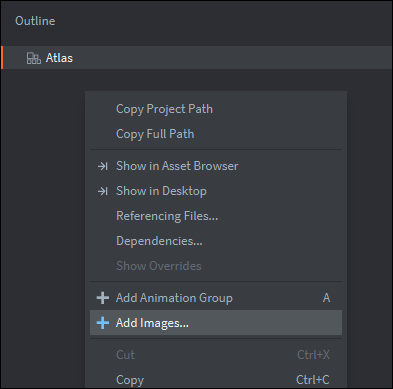The width and height of the screenshot is (393, 389).
Task: Choose Add Animation Group
Action: click(x=216, y=298)
